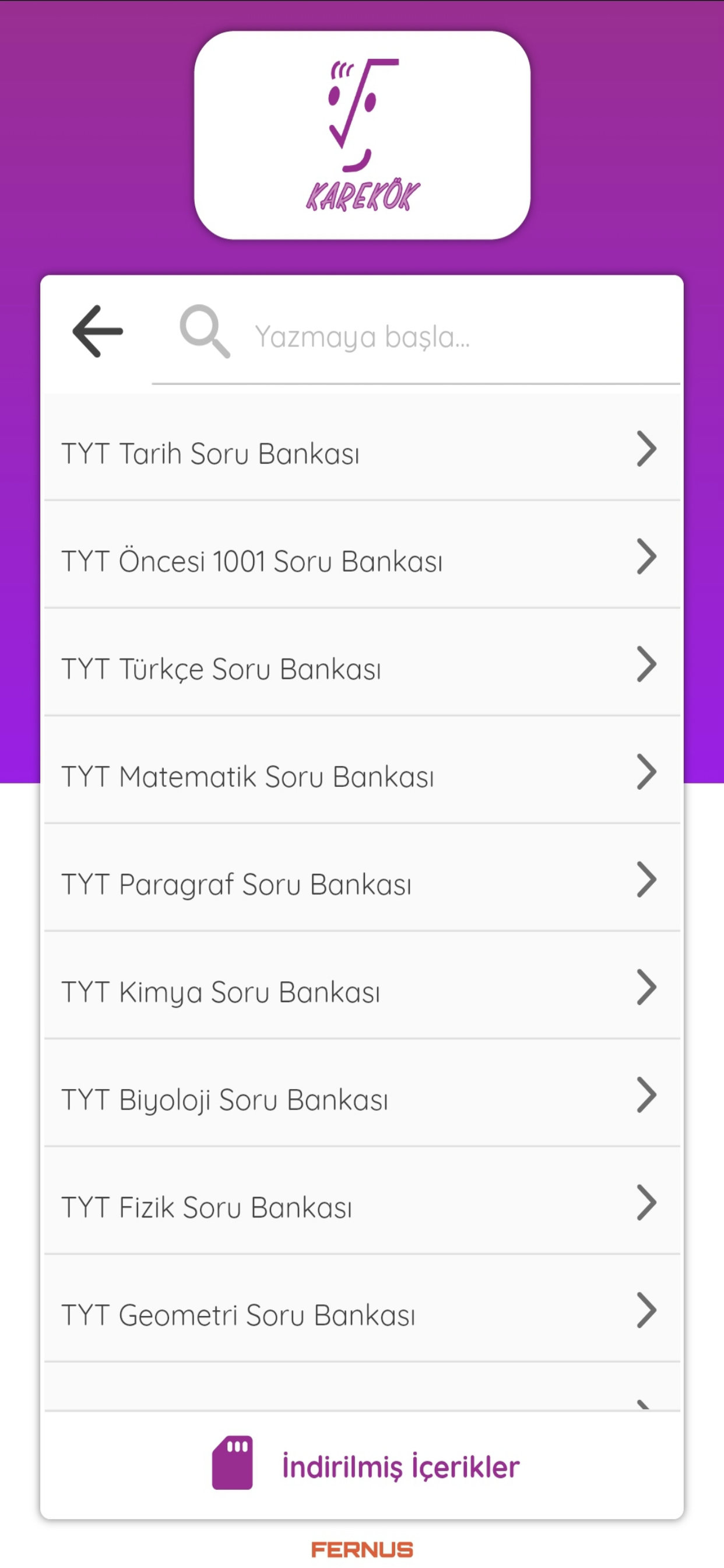Tap the Karekök logo image
This screenshot has width=724, height=1568.
coord(362,135)
